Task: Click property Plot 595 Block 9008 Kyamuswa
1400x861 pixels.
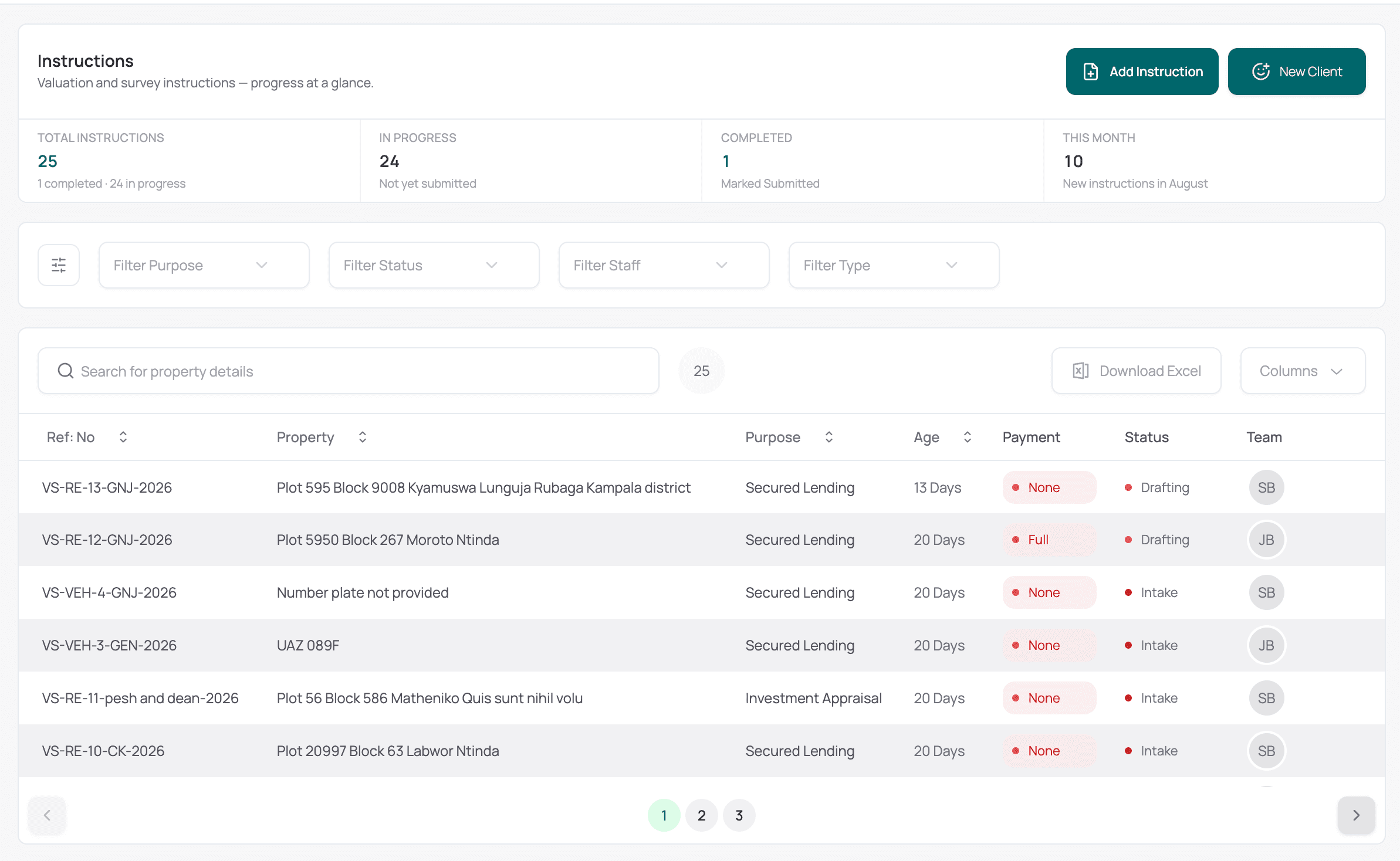Action: pos(483,487)
